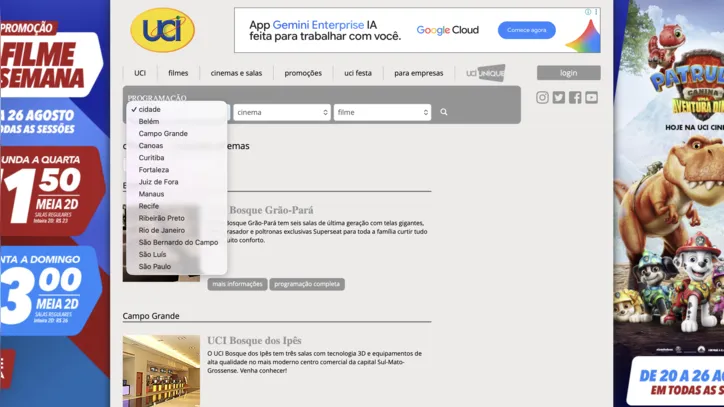Go to promoções nav item

303,73
